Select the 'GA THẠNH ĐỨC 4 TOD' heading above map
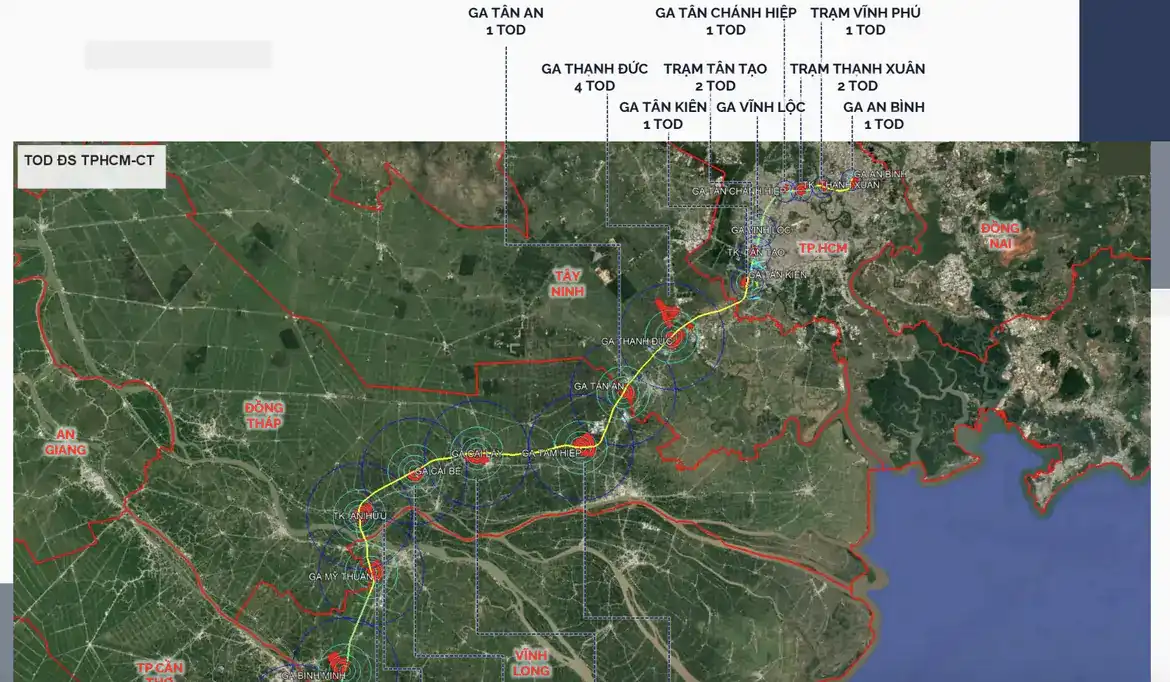The height and width of the screenshot is (682, 1170). [x=595, y=78]
